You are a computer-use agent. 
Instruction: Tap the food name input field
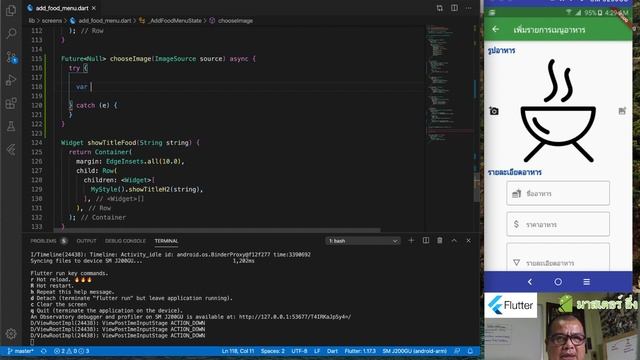click(x=558, y=193)
